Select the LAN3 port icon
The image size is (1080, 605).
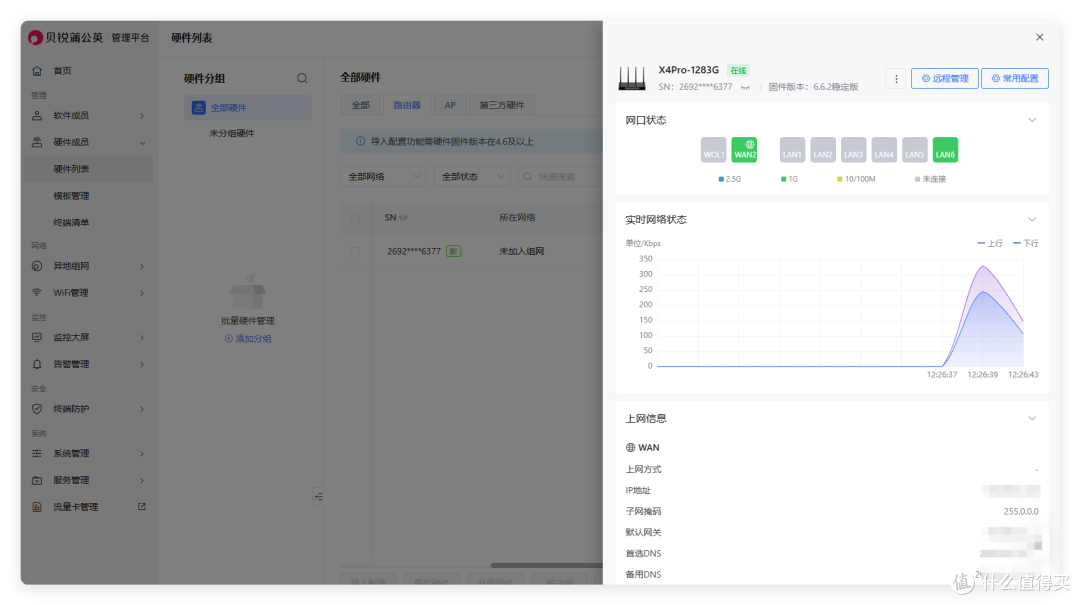coord(853,150)
